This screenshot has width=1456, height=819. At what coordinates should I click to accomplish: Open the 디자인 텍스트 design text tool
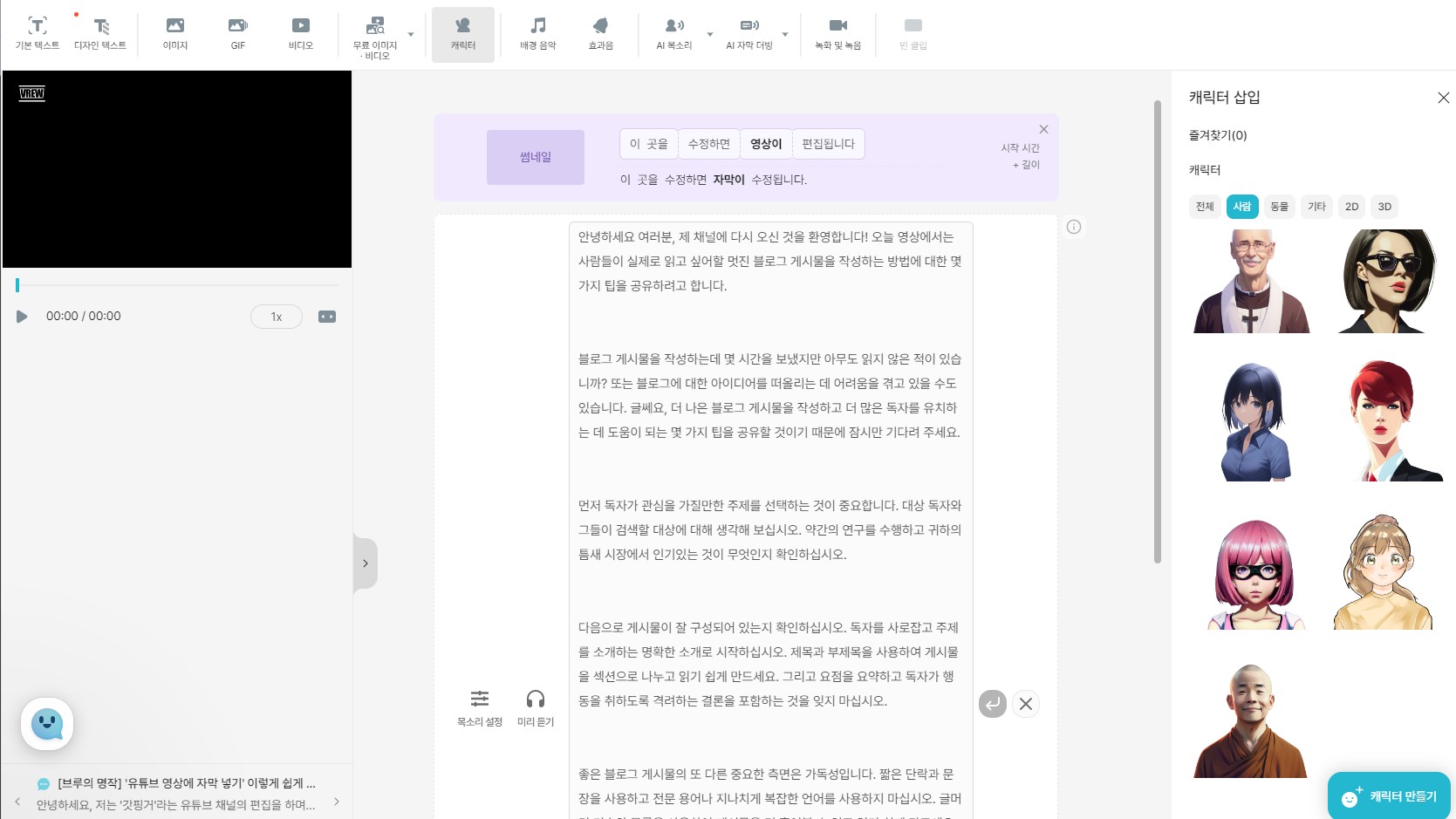(100, 34)
